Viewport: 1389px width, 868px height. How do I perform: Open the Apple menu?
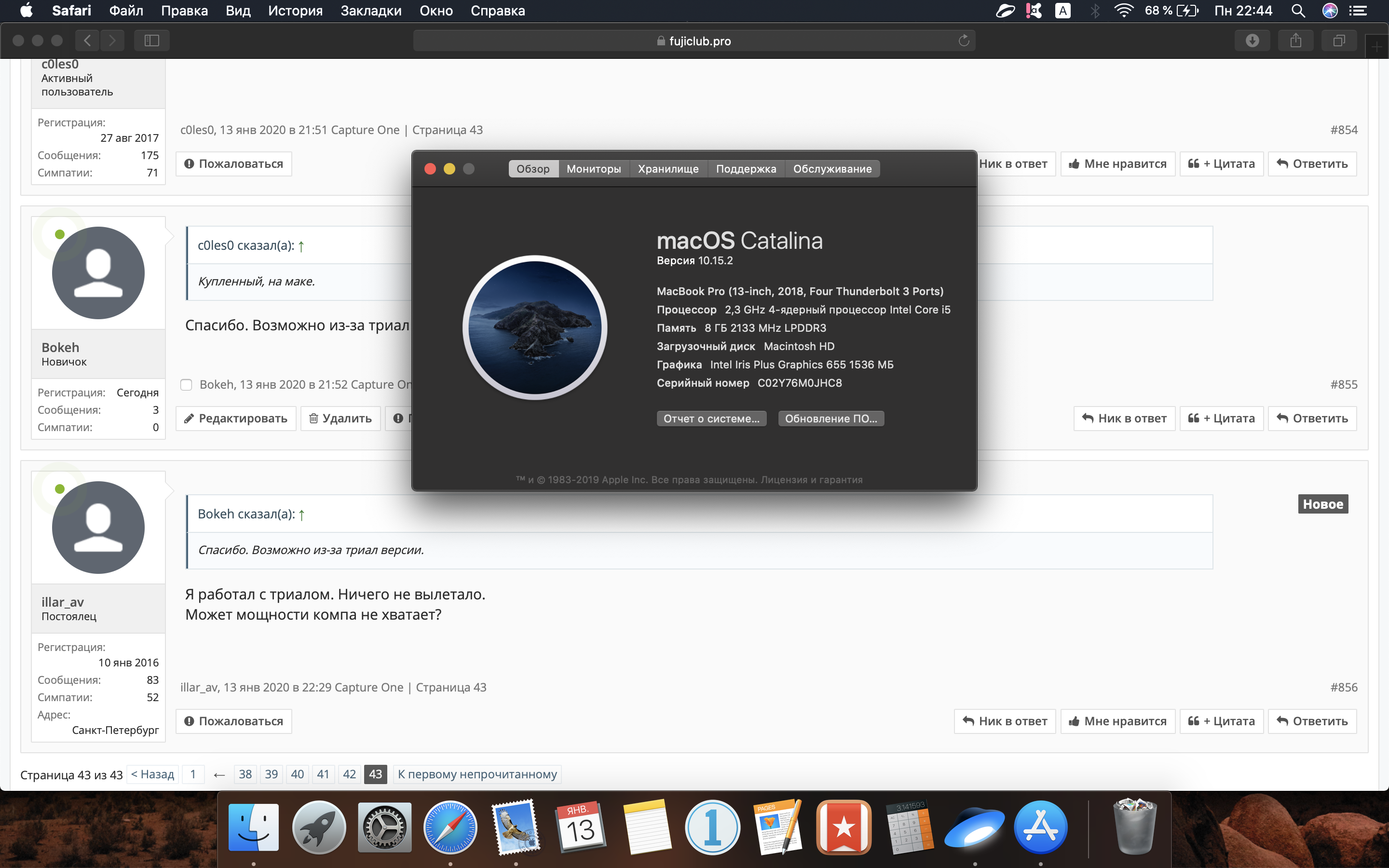(27, 10)
